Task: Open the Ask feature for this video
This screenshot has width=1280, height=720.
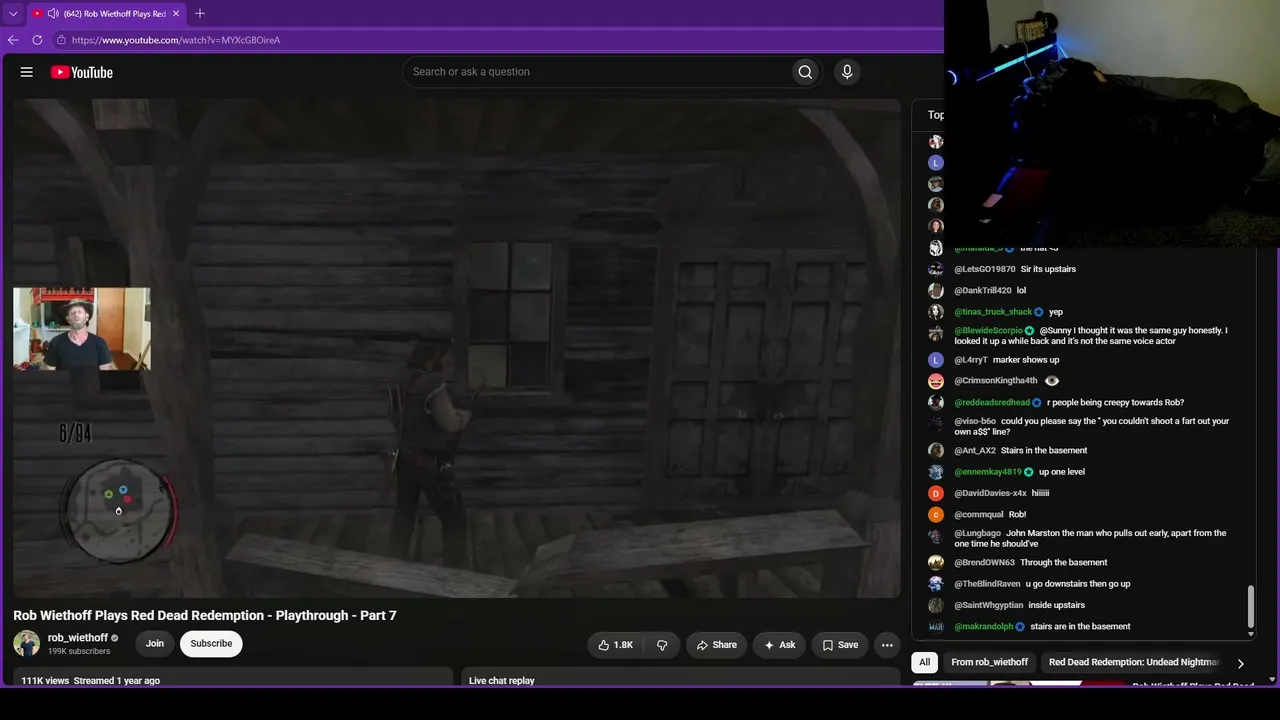Action: pyautogui.click(x=779, y=645)
